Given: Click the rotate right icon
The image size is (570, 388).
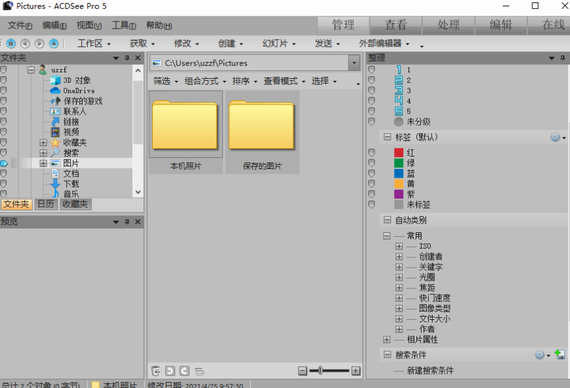Looking at the screenshot, I should click(x=185, y=371).
